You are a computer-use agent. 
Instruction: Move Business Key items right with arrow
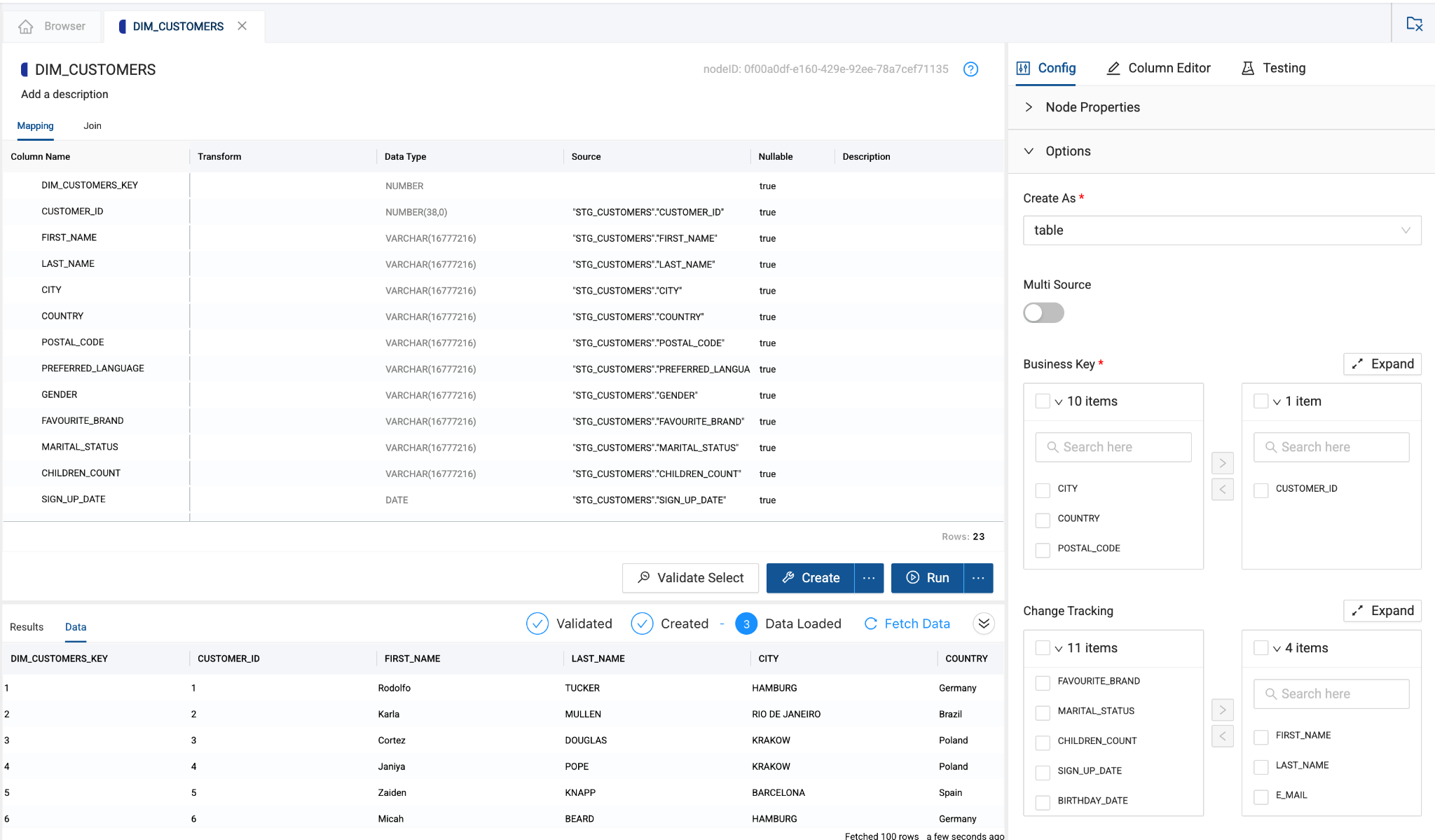[1223, 463]
